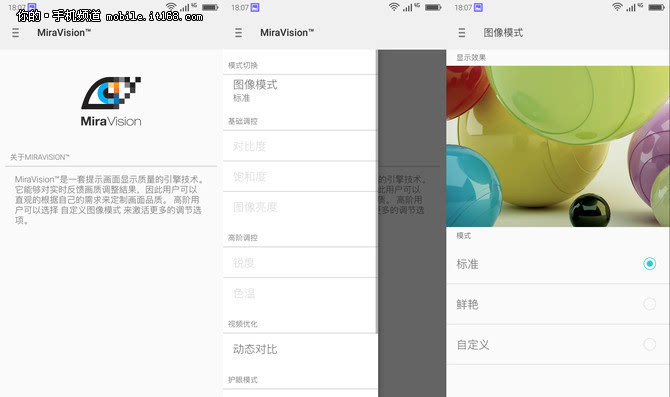Click the MiraVision eye logo
This screenshot has height=397, width=670.
pyautogui.click(x=111, y=92)
